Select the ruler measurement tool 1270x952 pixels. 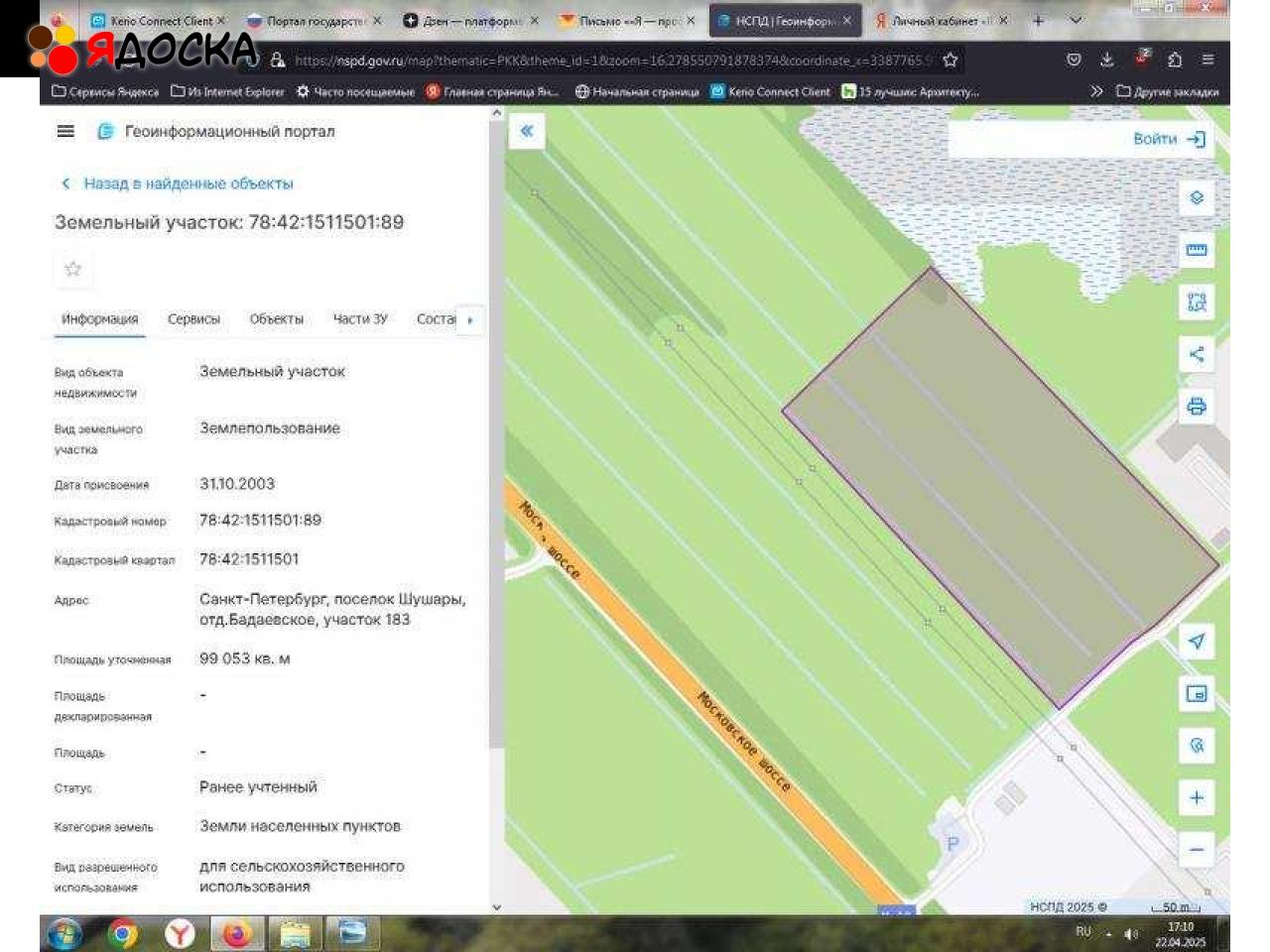click(x=1197, y=250)
